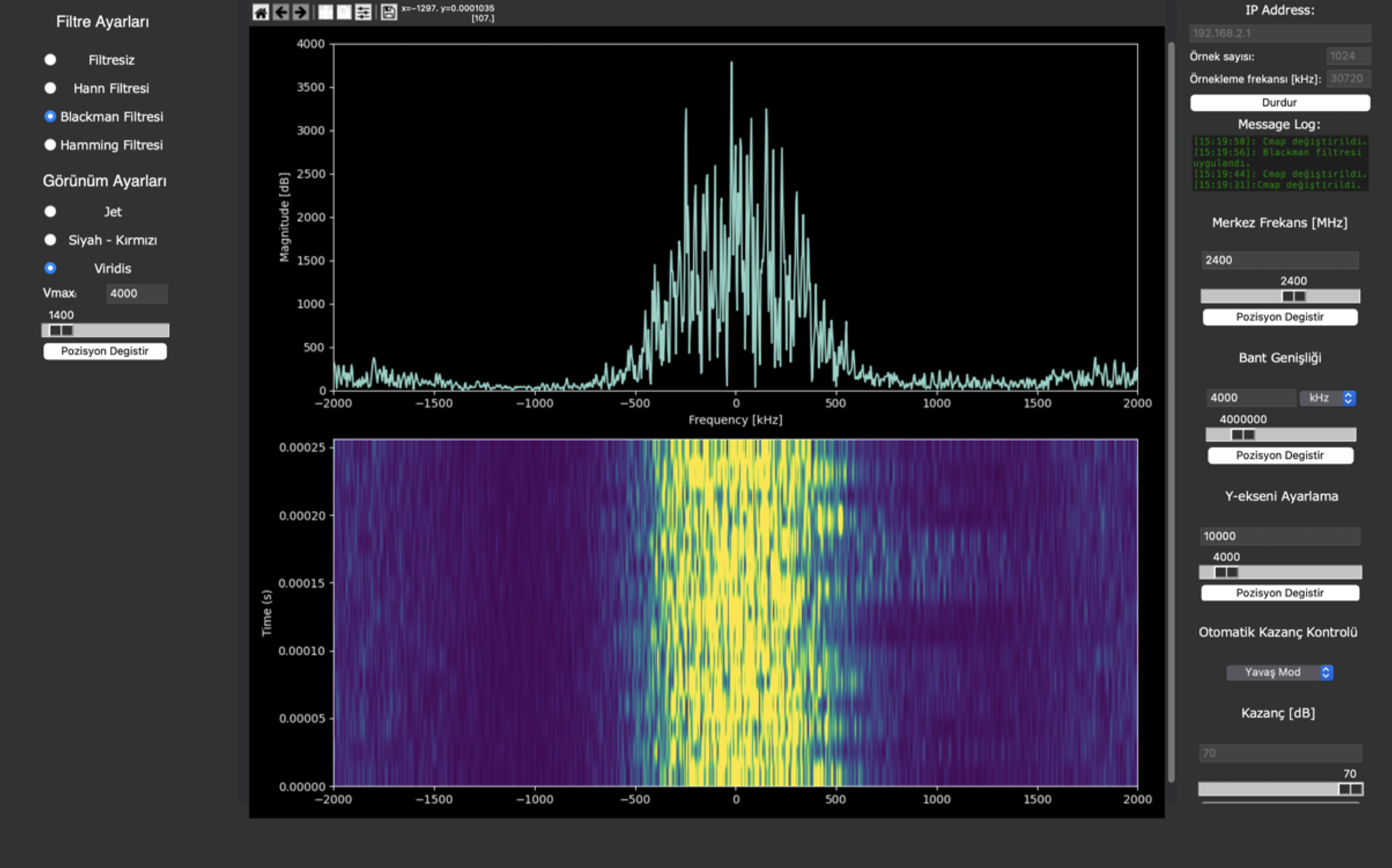Click the 'Frequency [kHz]' axis label
The height and width of the screenshot is (868, 1392).
click(736, 419)
